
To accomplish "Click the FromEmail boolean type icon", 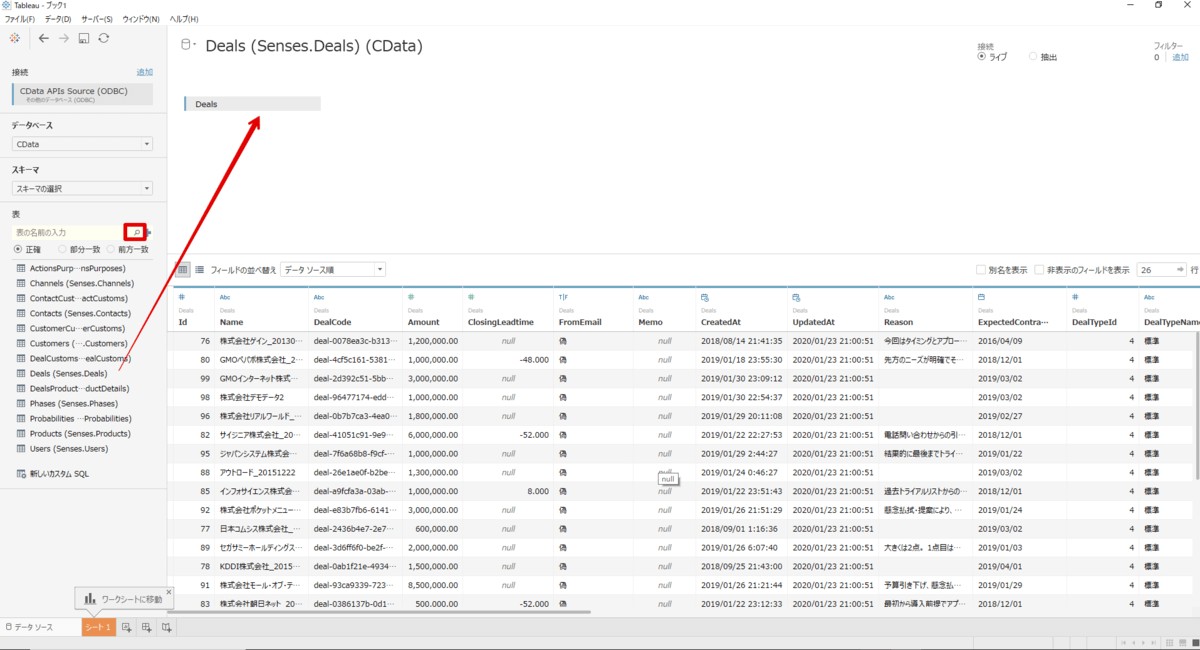I will click(563, 297).
